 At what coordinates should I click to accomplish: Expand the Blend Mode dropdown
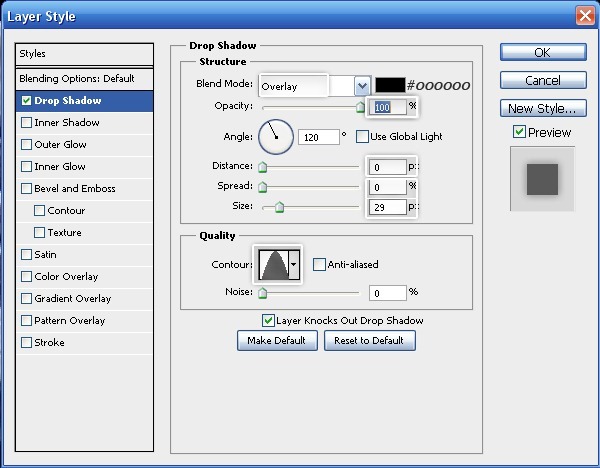pyautogui.click(x=362, y=87)
